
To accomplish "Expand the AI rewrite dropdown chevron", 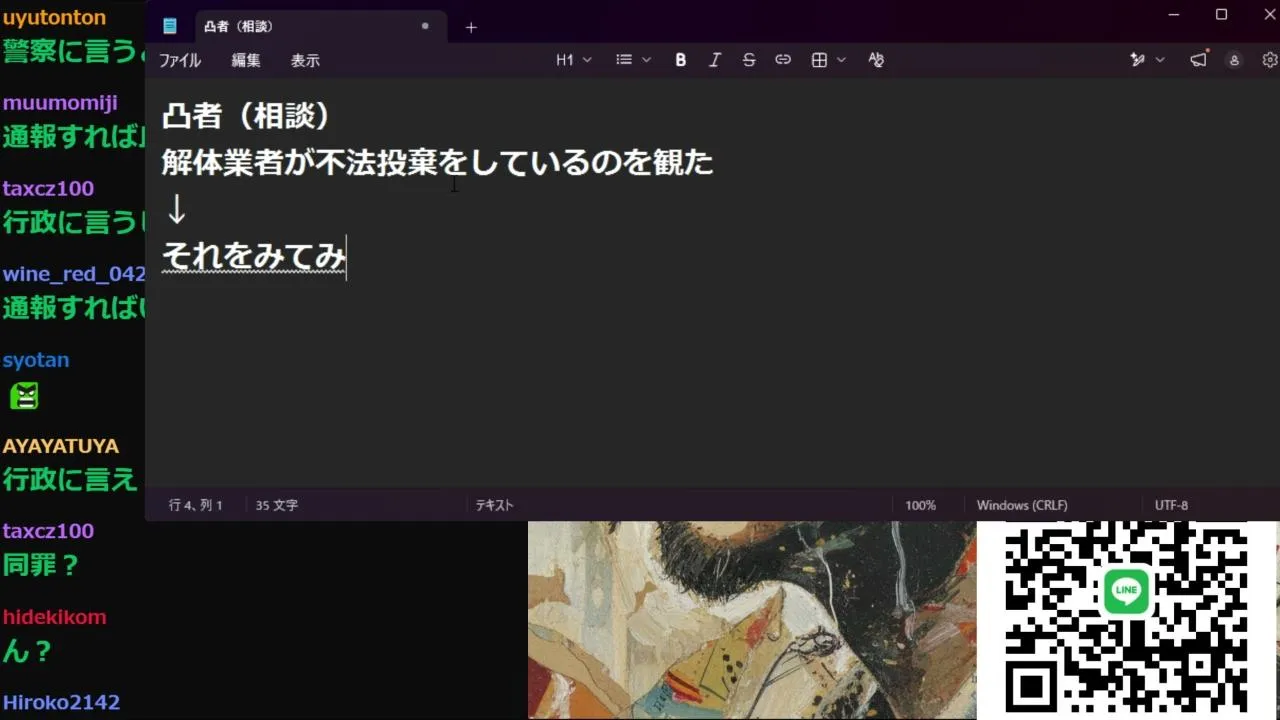I will (x=1160, y=60).
